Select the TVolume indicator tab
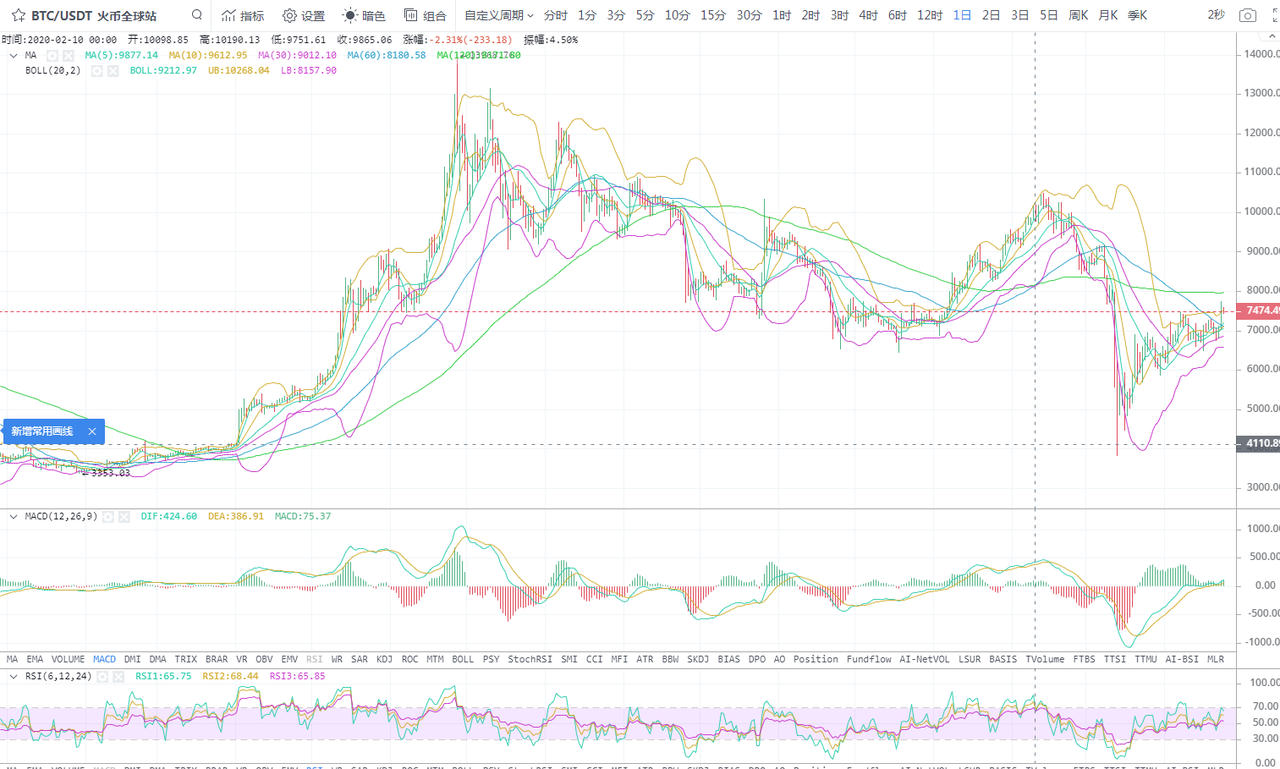The width and height of the screenshot is (1280, 769). tap(1045, 660)
